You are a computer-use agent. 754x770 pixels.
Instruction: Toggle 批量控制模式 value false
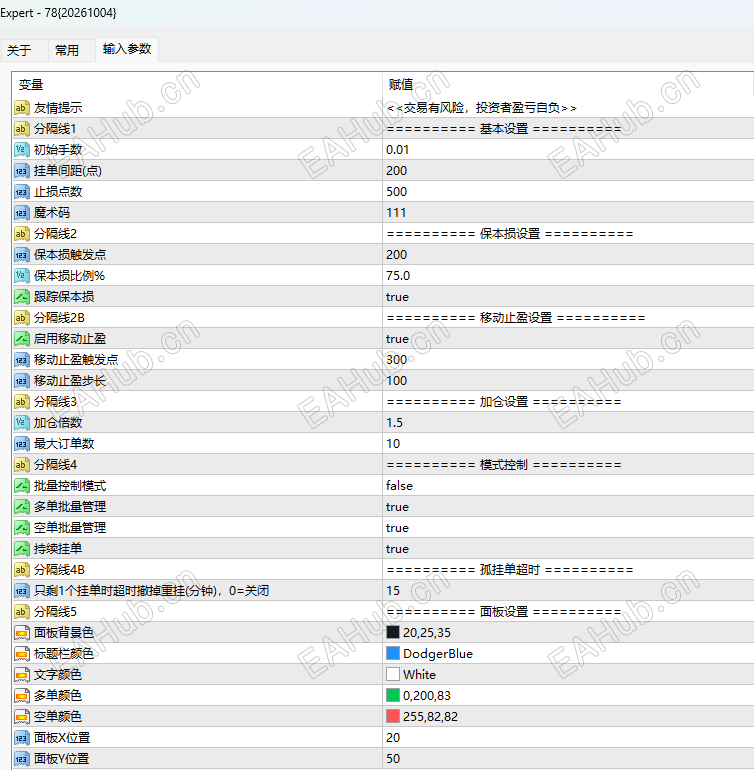pos(399,486)
